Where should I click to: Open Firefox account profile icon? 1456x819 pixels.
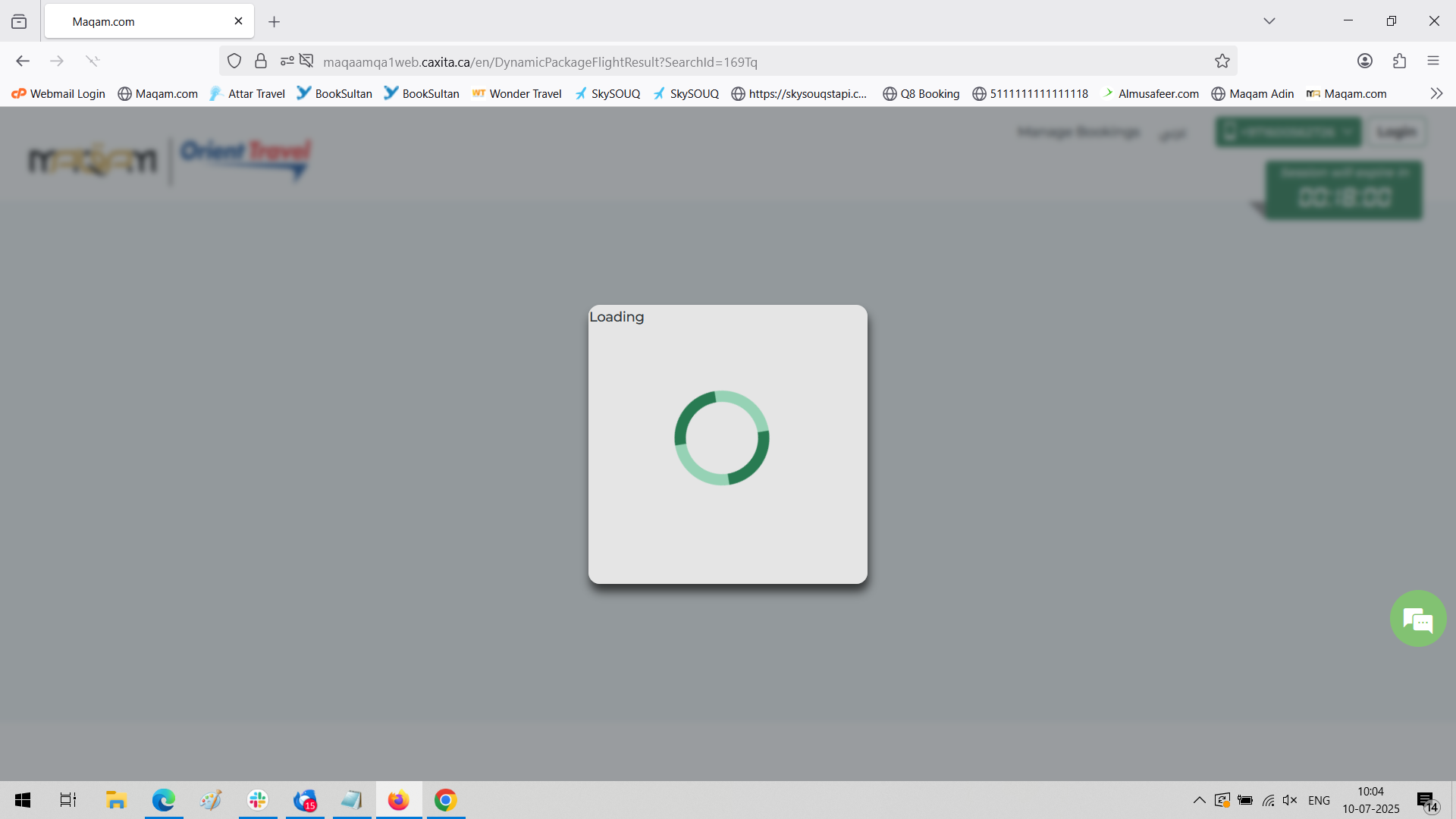1364,61
